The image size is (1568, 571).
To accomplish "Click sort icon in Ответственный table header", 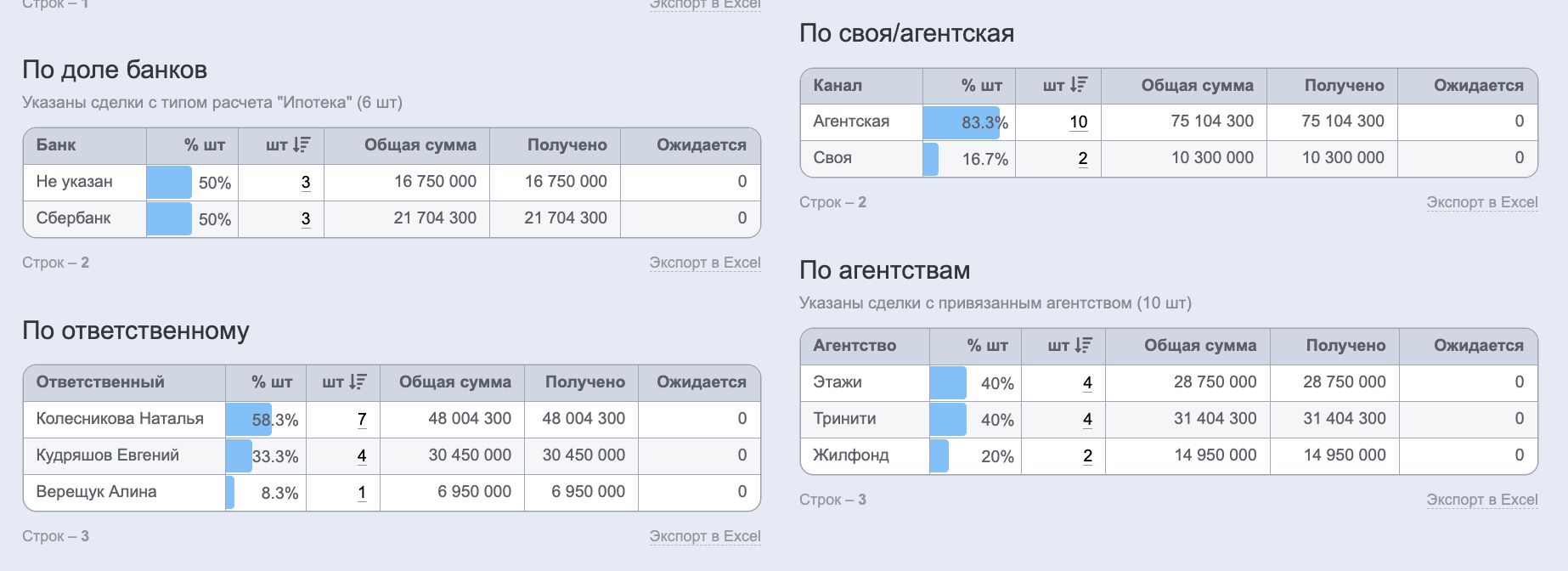I will click(x=358, y=382).
